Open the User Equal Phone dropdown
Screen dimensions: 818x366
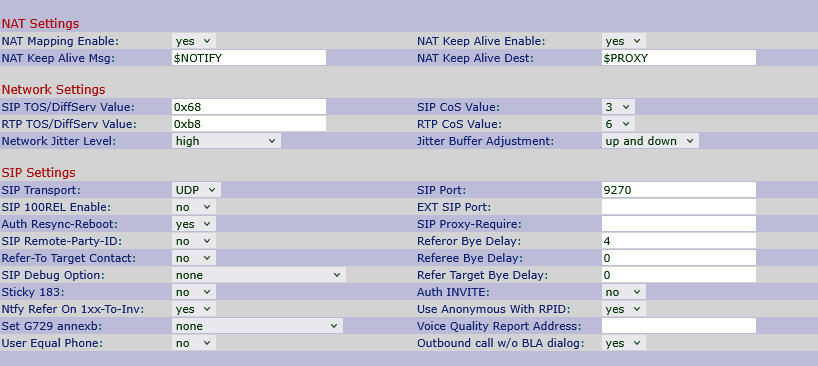click(x=194, y=343)
